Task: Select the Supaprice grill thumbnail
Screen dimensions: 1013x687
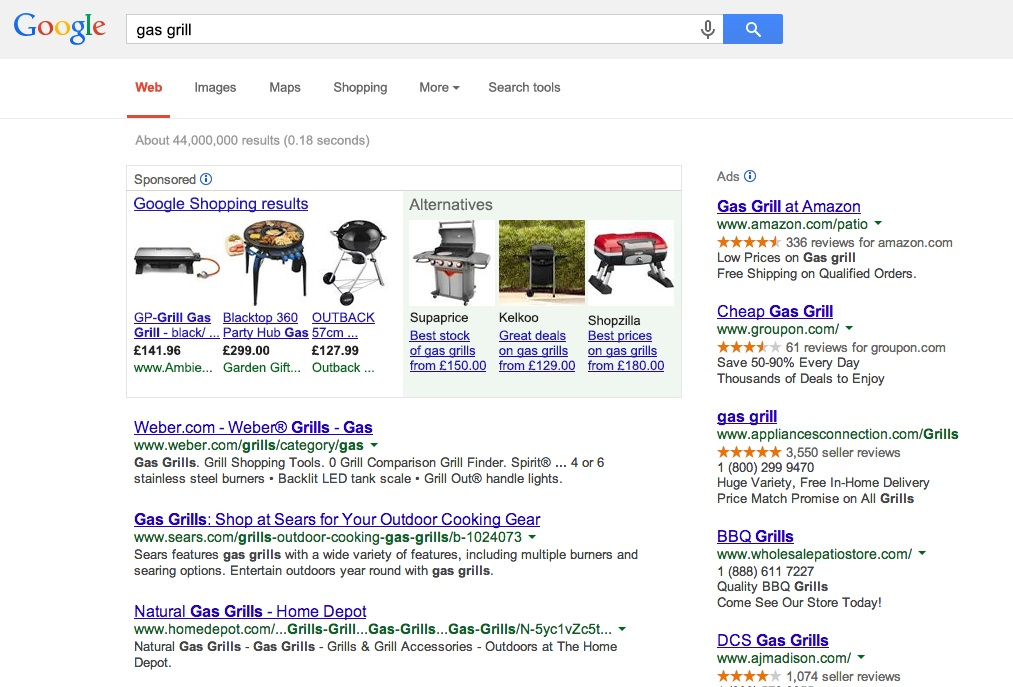Action: pos(451,263)
